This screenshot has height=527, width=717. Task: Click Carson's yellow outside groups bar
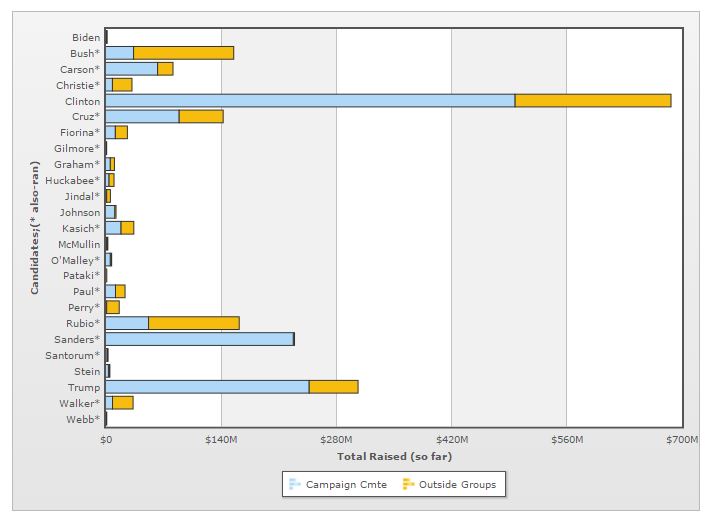click(x=165, y=69)
